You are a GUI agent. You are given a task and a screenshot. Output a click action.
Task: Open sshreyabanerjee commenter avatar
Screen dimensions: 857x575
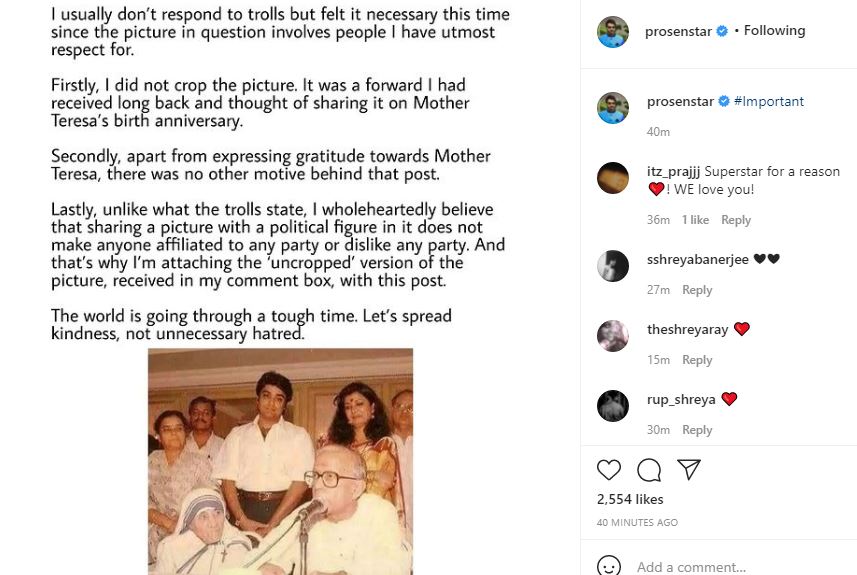[613, 266]
